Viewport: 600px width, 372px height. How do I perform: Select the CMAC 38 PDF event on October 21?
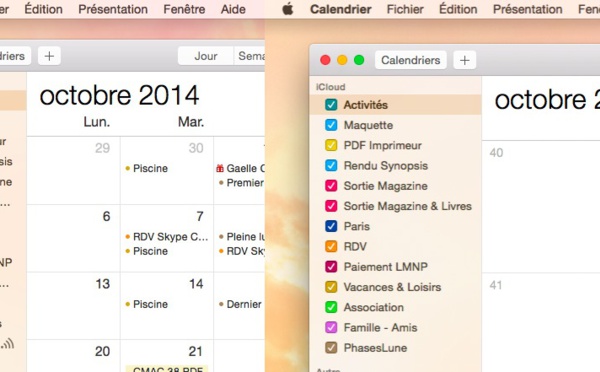[x=167, y=369]
